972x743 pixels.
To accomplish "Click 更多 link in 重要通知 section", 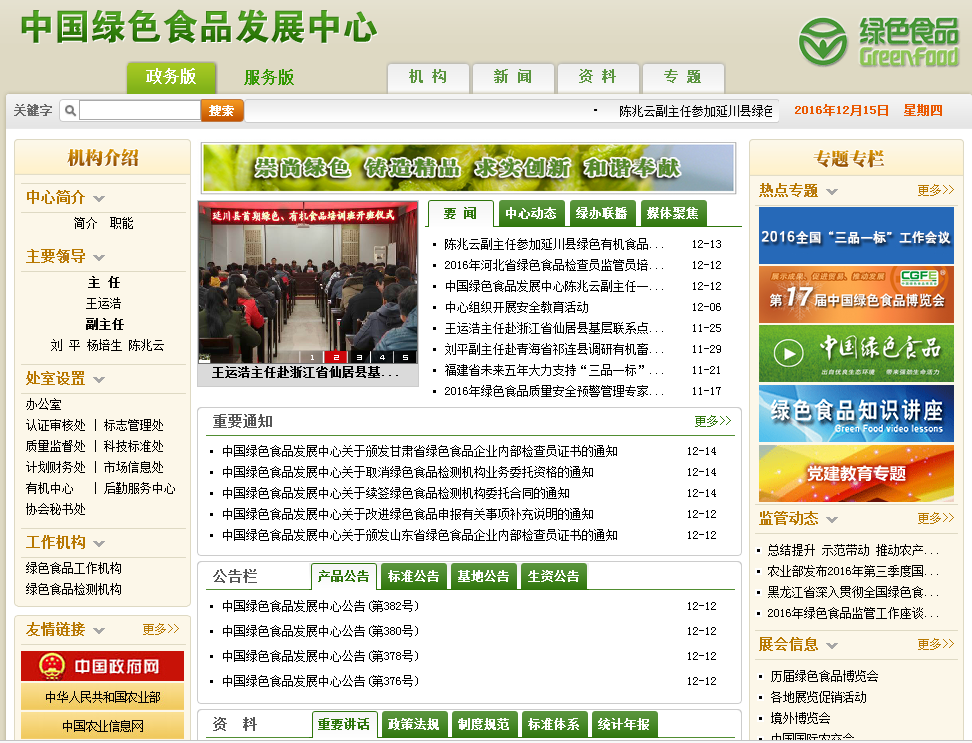I will coord(712,421).
